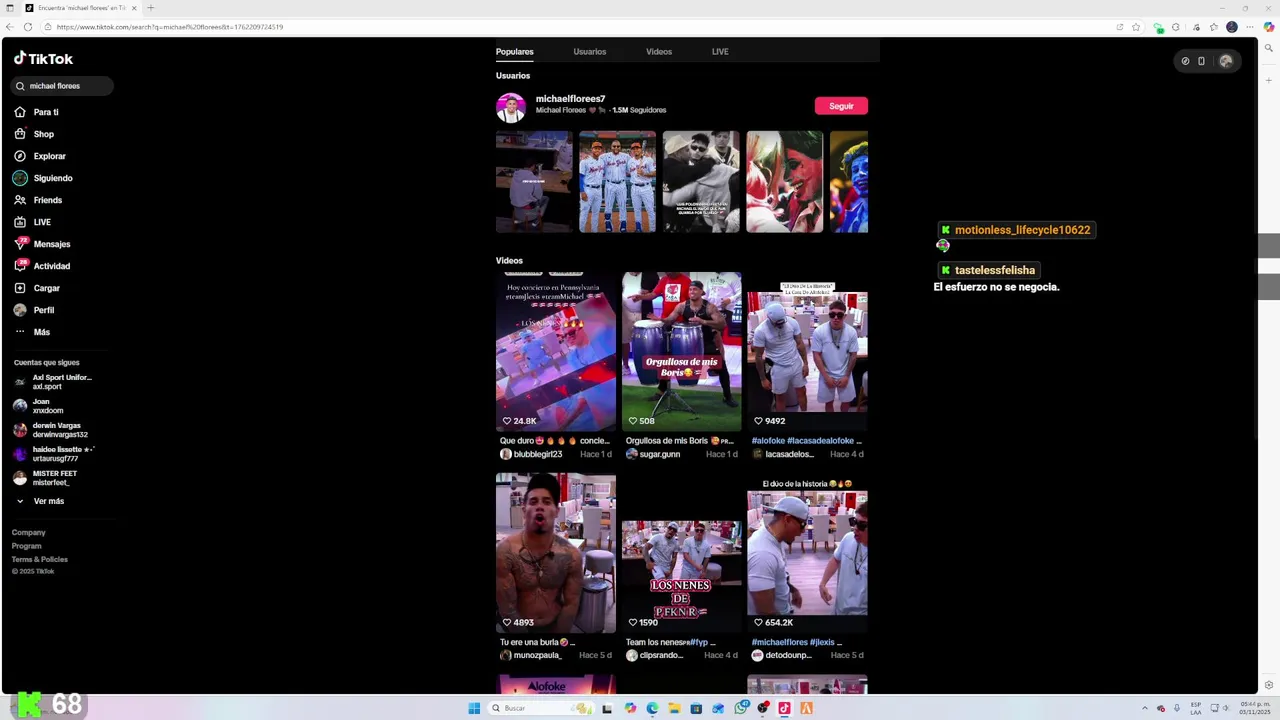Open LOS NENES video thumbnail

click(x=682, y=553)
